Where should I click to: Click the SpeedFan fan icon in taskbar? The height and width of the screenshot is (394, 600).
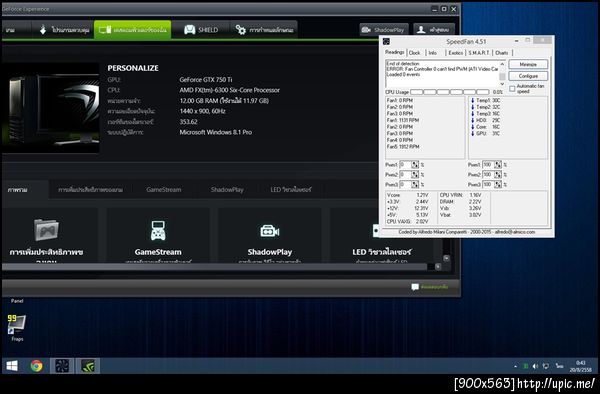pos(62,366)
